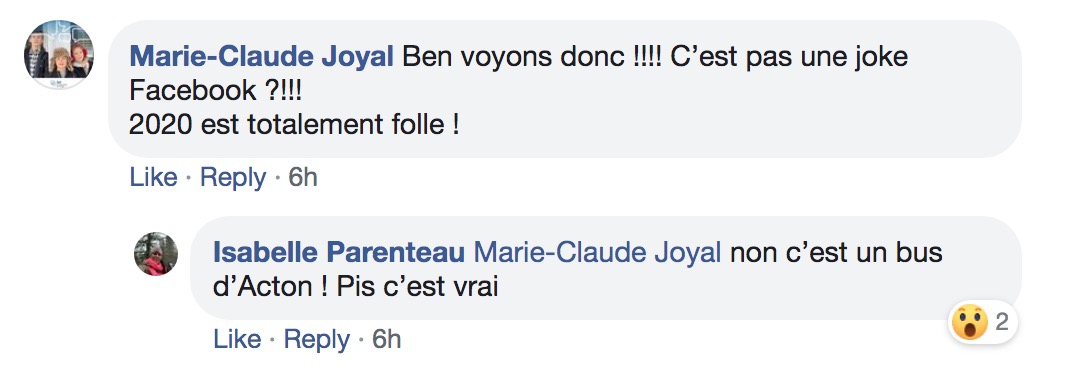The image size is (1090, 380).
Task: Click the "Pis c'est vrai" text
Action: (417, 287)
